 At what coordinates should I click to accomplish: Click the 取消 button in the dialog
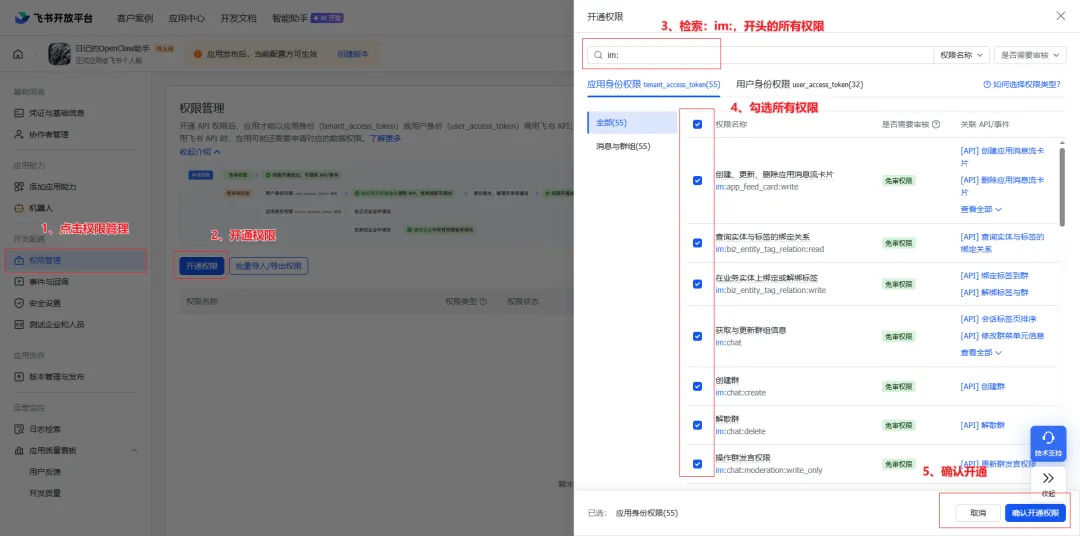pyautogui.click(x=978, y=513)
